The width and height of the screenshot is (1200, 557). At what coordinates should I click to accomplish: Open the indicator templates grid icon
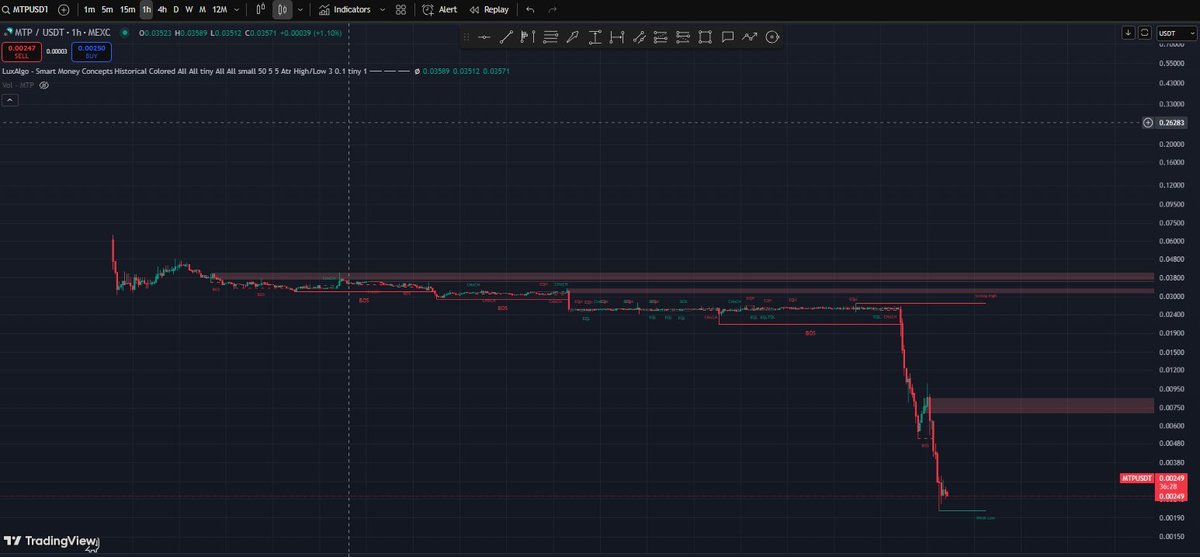pos(401,9)
